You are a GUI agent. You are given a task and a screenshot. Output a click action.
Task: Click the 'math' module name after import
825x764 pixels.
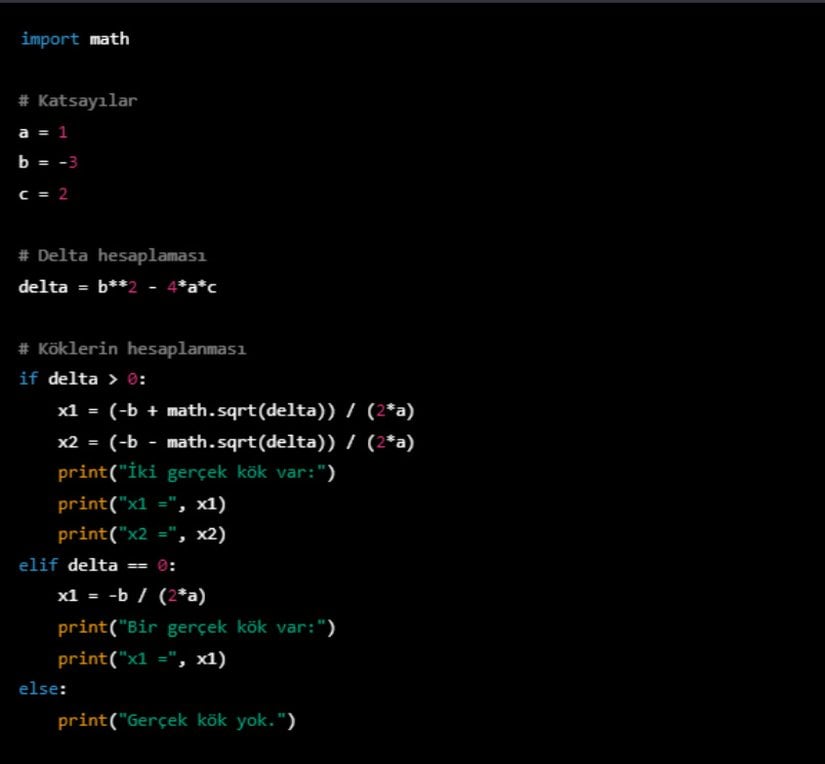coord(109,39)
